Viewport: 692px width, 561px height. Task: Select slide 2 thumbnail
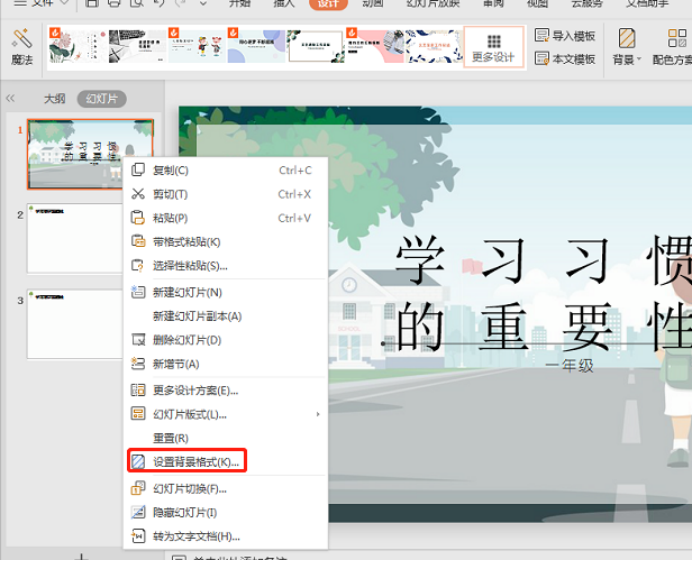click(x=75, y=238)
